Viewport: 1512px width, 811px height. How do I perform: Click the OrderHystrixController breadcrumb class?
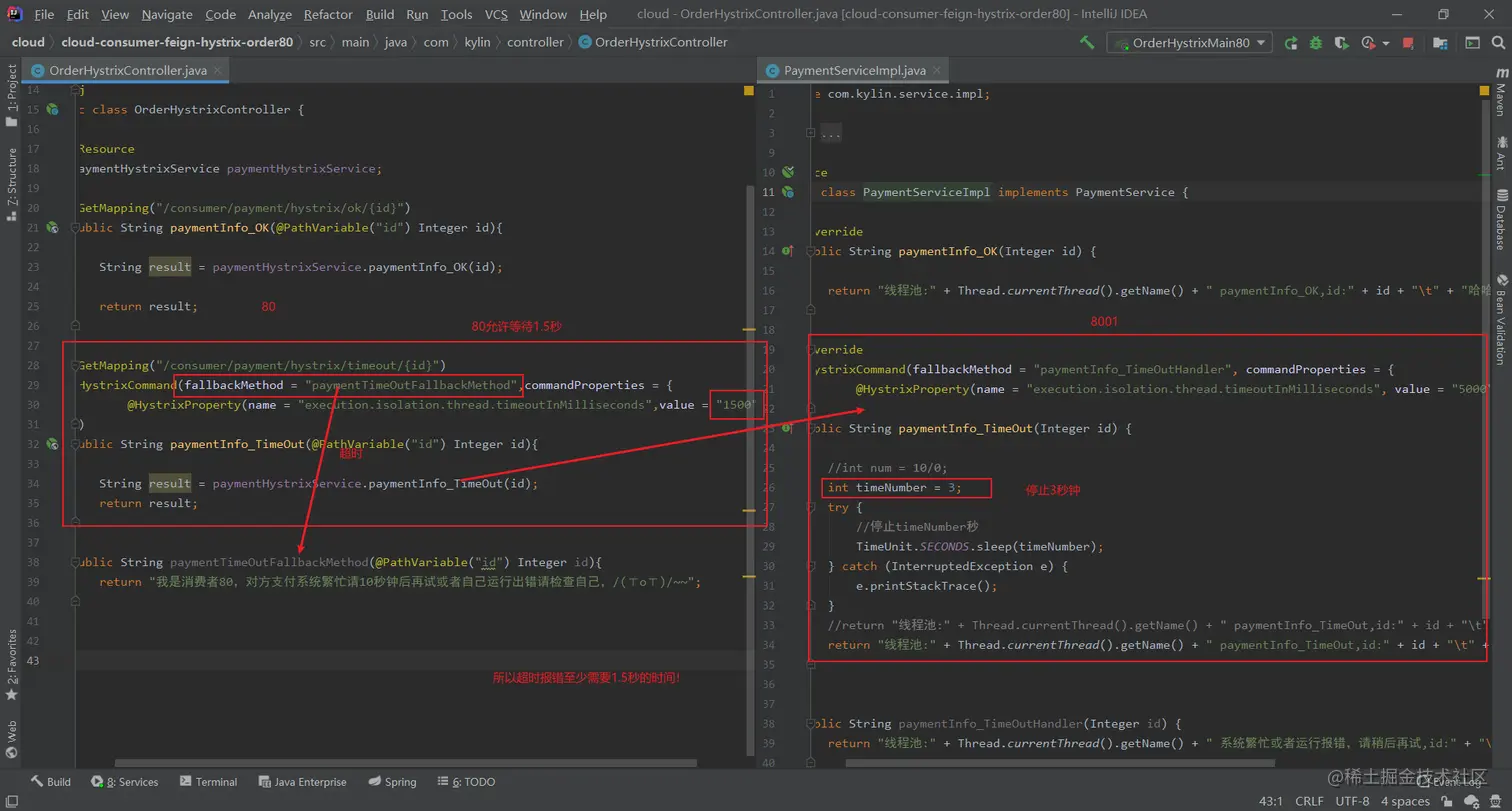[x=653, y=42]
